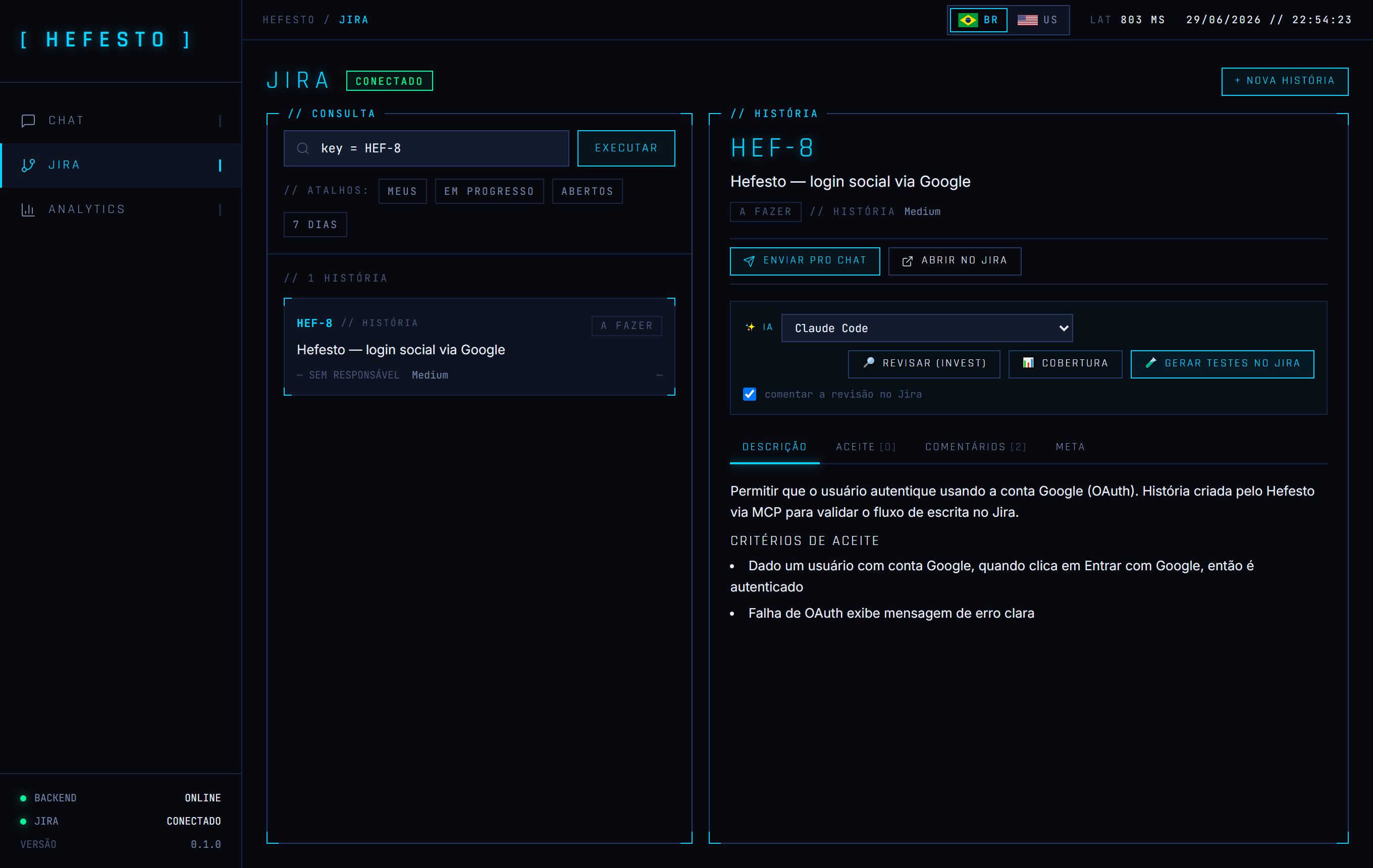Screen dimensions: 1373x868
Task: Go to Analytics in the sidebar
Action: click(121, 210)
